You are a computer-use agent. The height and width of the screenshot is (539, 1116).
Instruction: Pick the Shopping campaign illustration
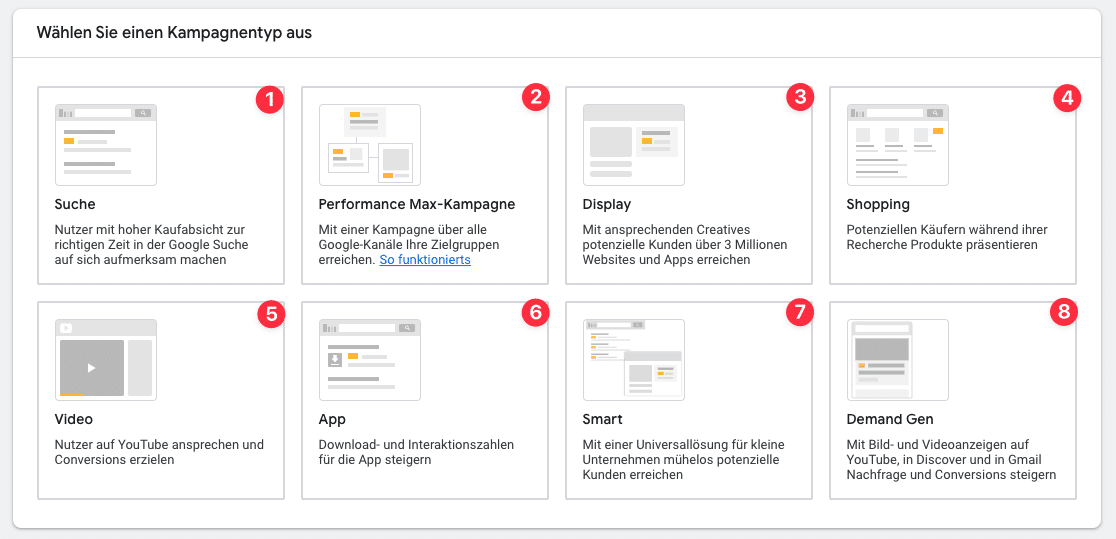point(897,145)
